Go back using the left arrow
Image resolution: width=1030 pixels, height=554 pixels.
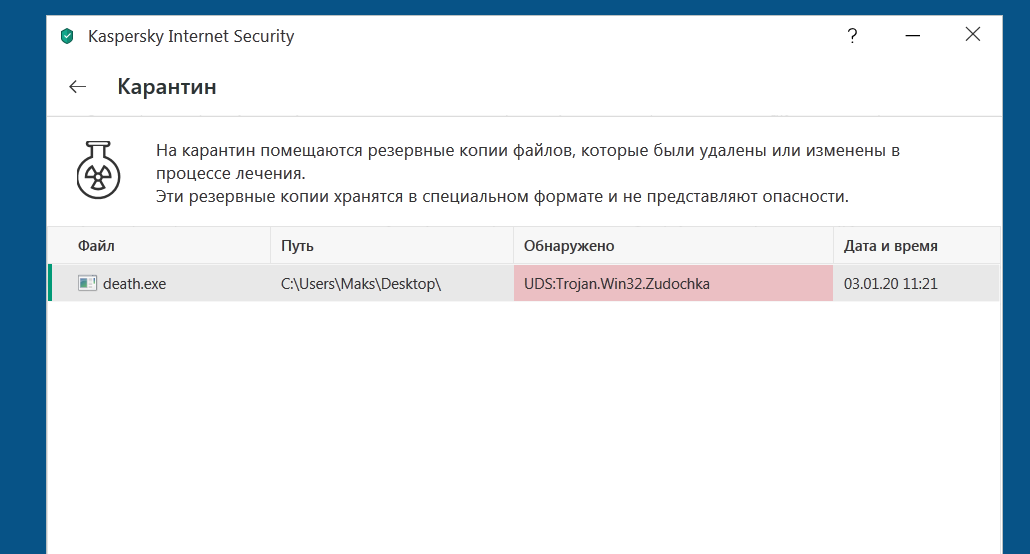point(77,87)
